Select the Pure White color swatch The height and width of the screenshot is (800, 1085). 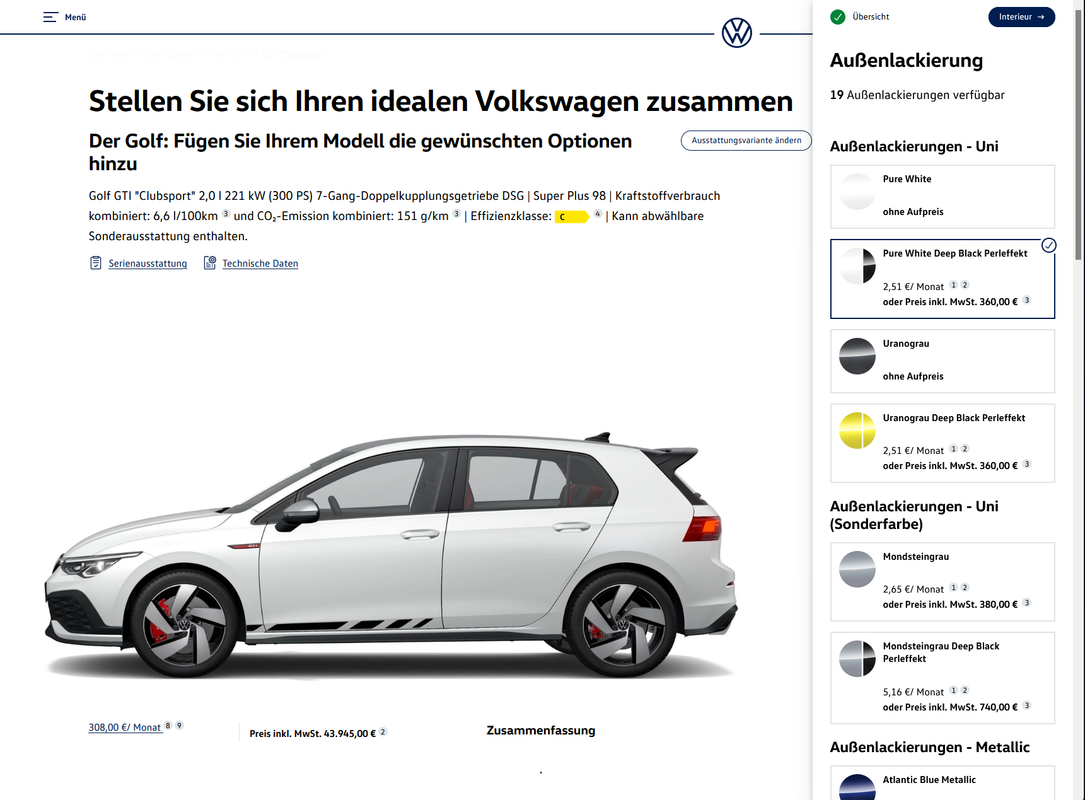(857, 192)
